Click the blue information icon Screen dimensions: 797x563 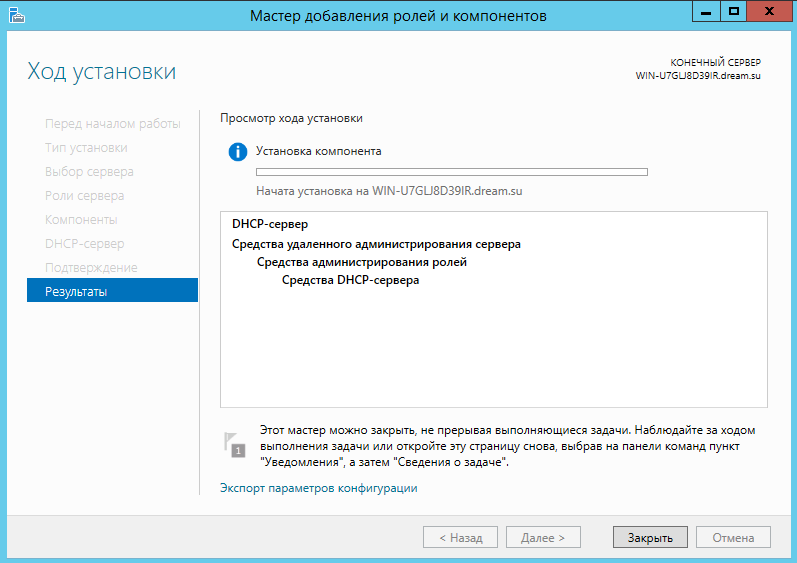237,151
